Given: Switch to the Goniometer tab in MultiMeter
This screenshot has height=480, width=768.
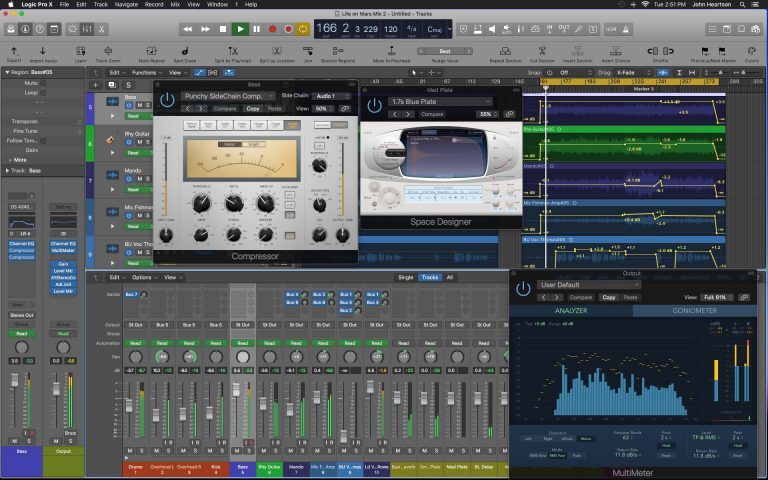Looking at the screenshot, I should [x=697, y=311].
